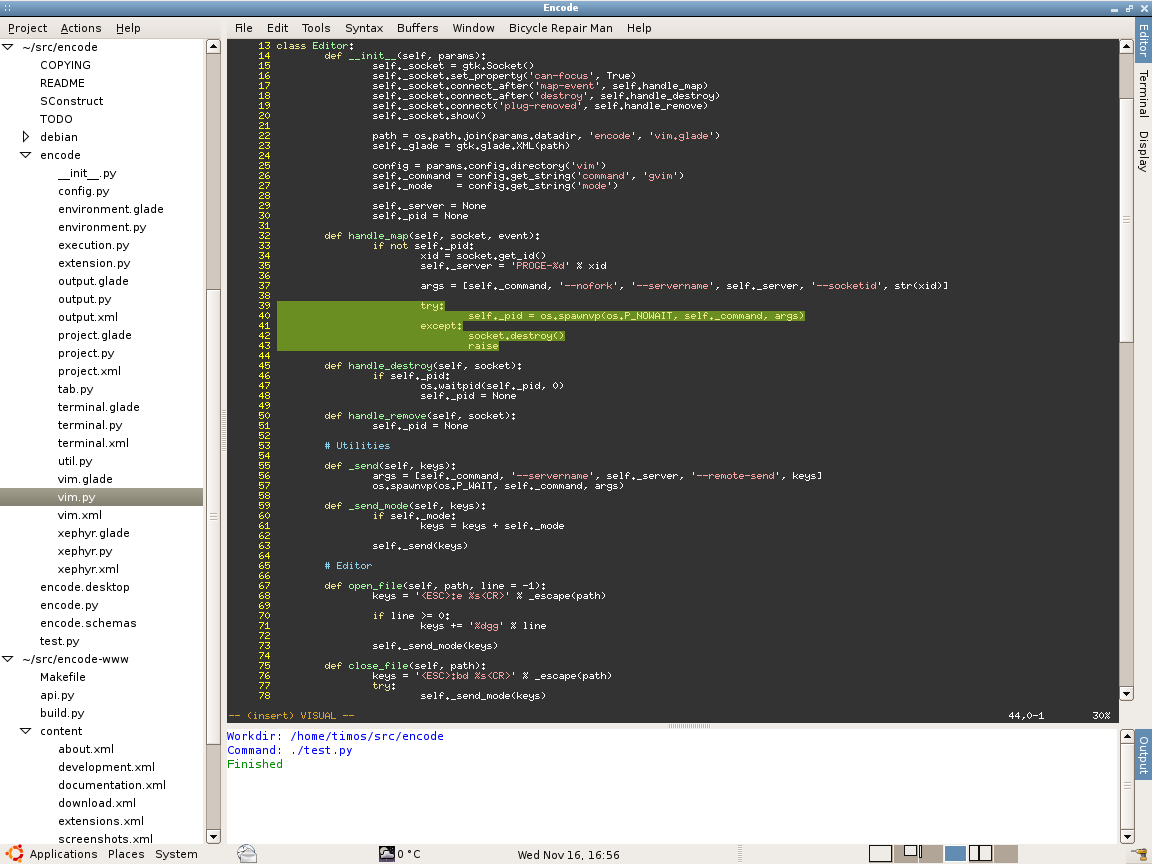Select encode.desktop in the tree
The width and height of the screenshot is (1152, 864).
pos(84,587)
